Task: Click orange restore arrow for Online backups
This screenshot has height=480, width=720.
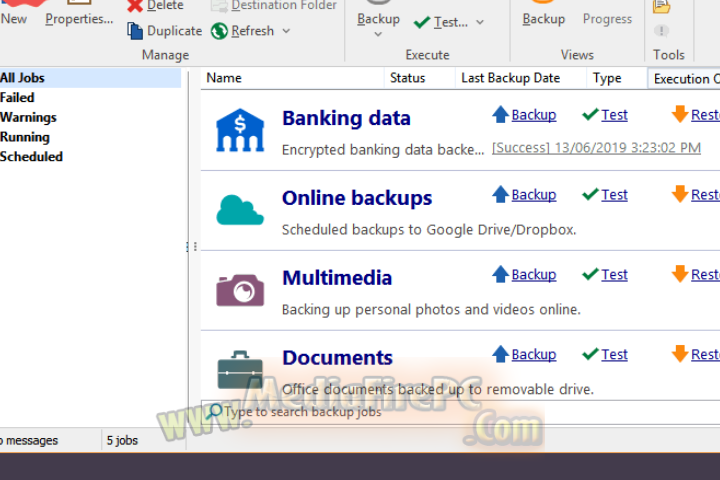Action: [x=680, y=194]
